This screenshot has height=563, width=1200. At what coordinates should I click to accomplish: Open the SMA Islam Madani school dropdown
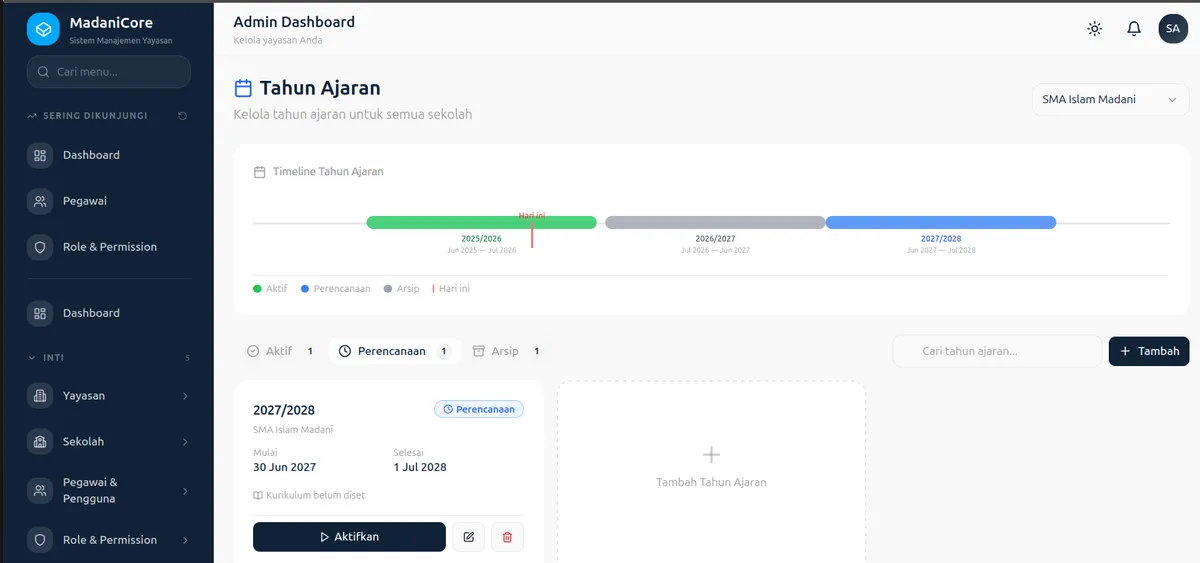tap(1110, 100)
